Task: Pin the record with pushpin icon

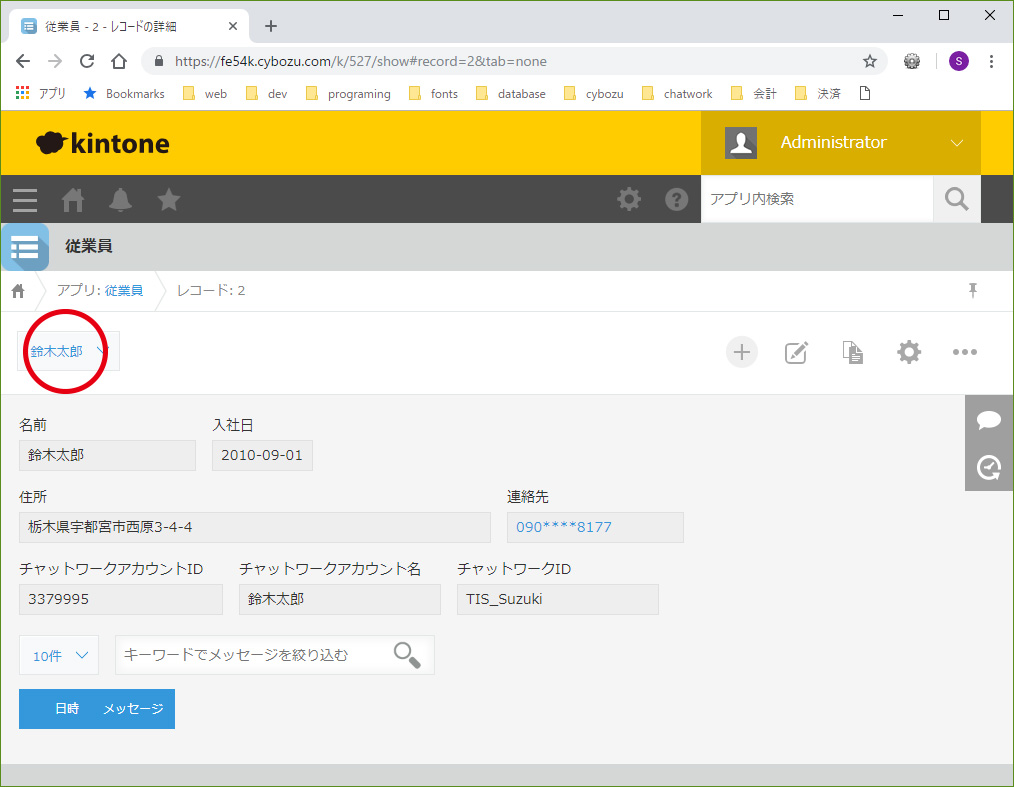Action: click(x=972, y=290)
